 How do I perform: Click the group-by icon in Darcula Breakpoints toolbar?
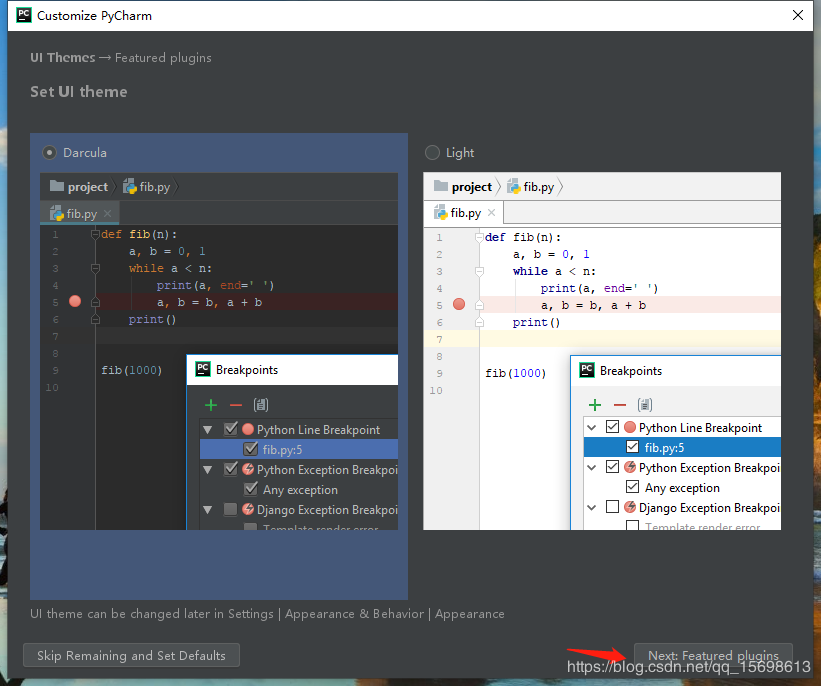click(x=261, y=405)
